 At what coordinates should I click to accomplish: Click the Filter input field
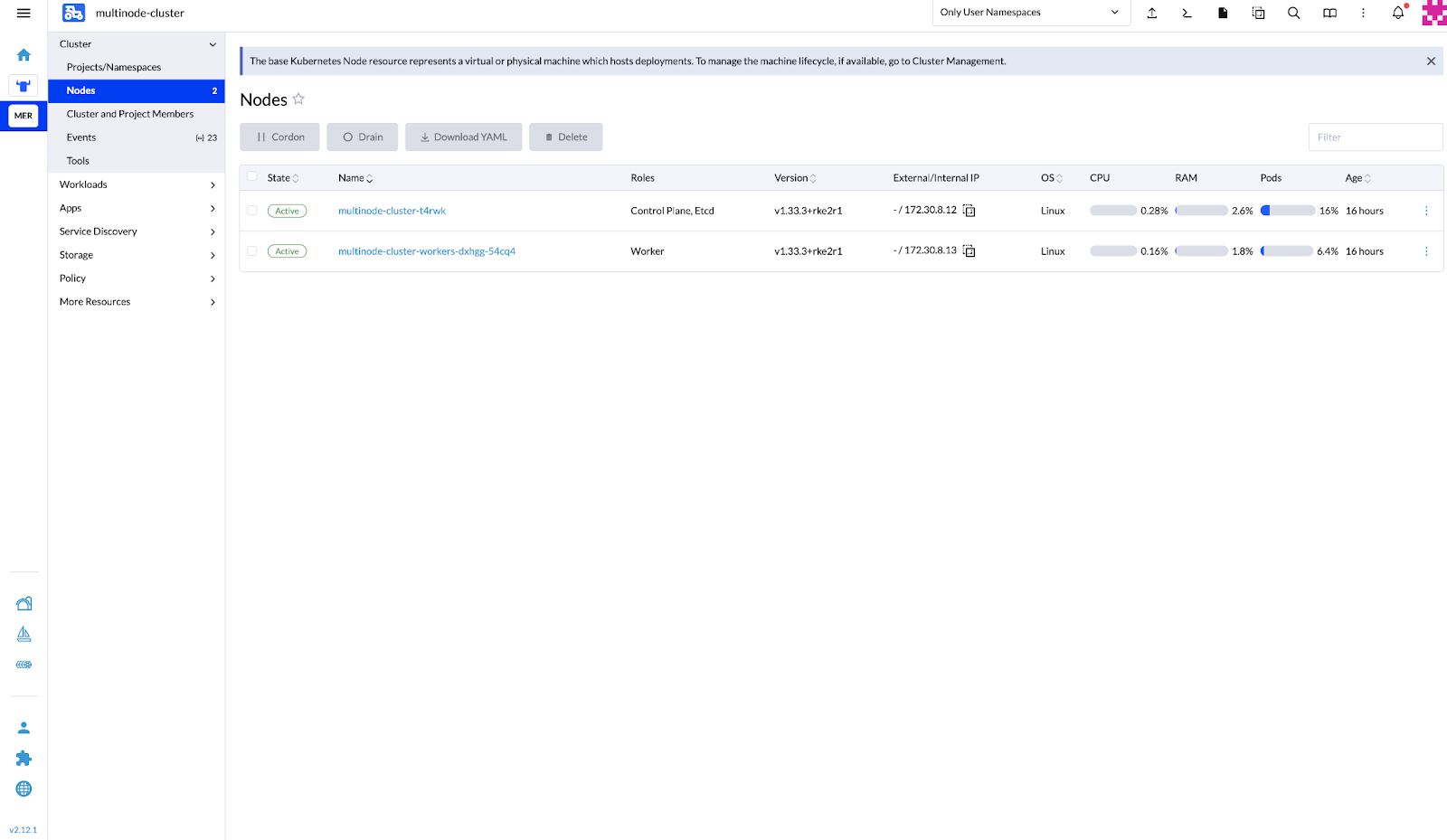pos(1375,137)
